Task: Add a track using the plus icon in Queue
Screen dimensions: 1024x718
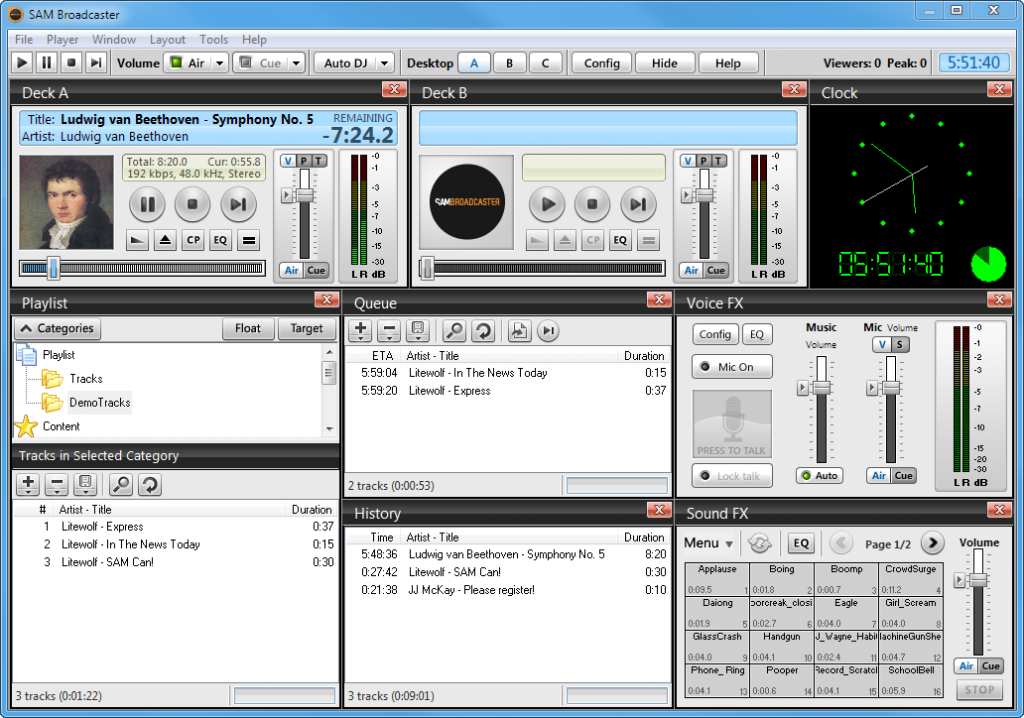Action: click(x=359, y=331)
